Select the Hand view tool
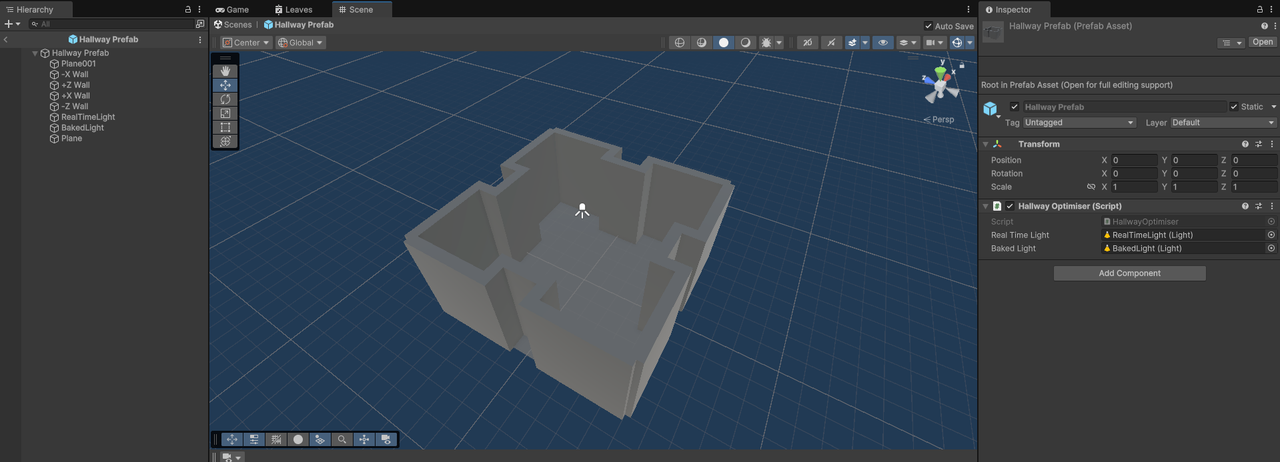This screenshot has width=1280, height=462. [226, 71]
